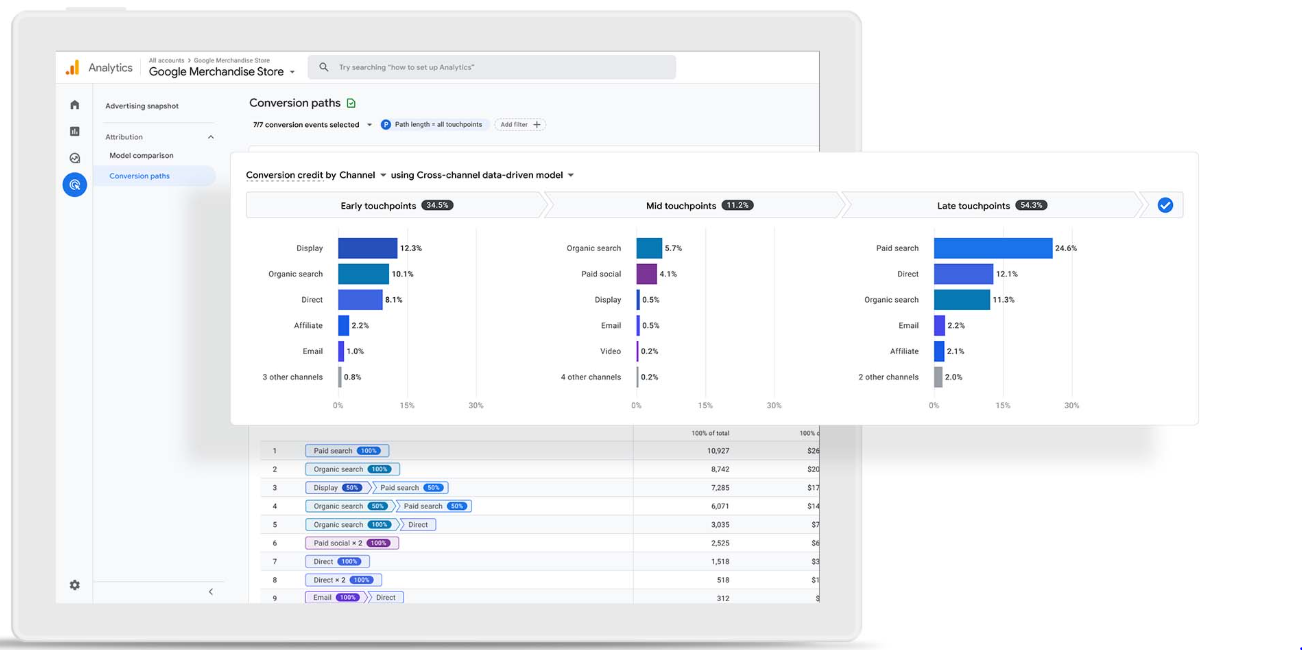Click the Add filter button
Screen dimensions: 1302x650
520,125
